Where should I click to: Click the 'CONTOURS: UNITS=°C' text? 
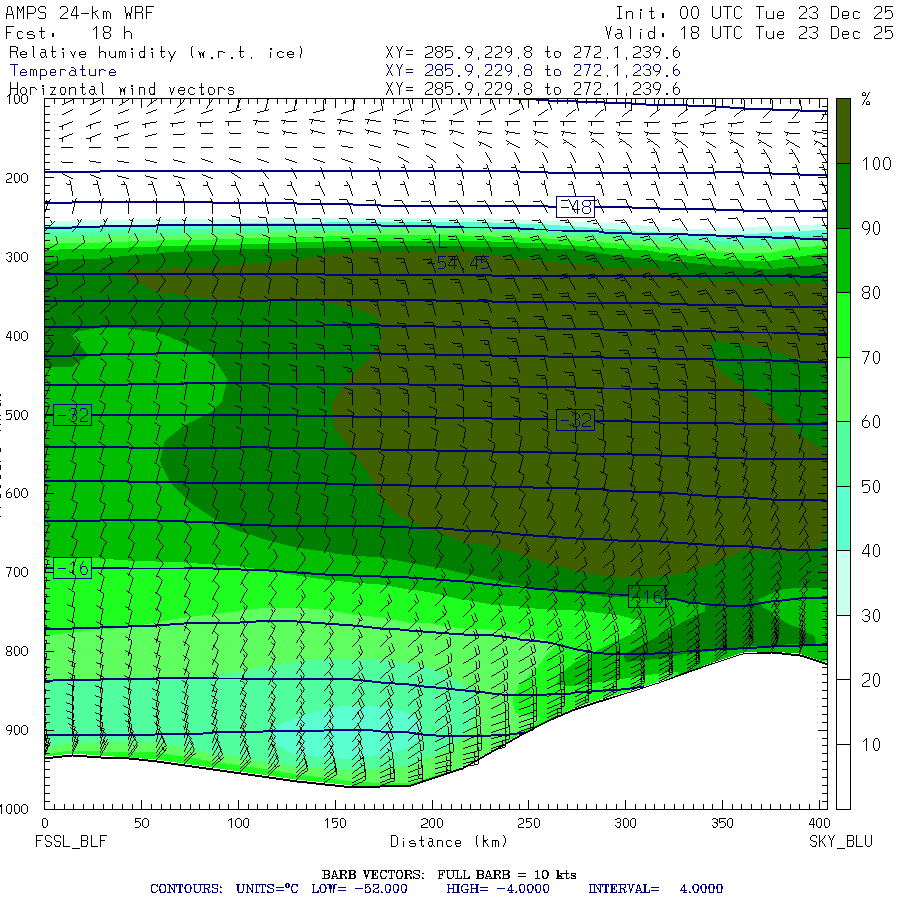tap(224, 889)
